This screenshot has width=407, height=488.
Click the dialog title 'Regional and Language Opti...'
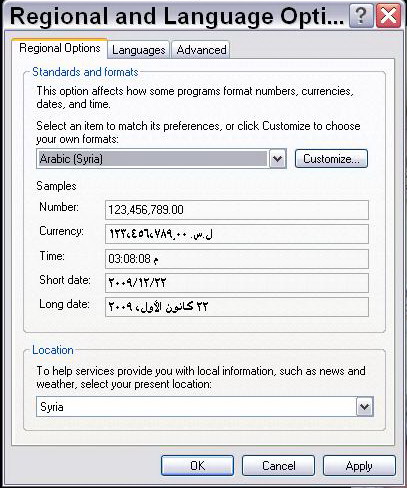point(177,16)
